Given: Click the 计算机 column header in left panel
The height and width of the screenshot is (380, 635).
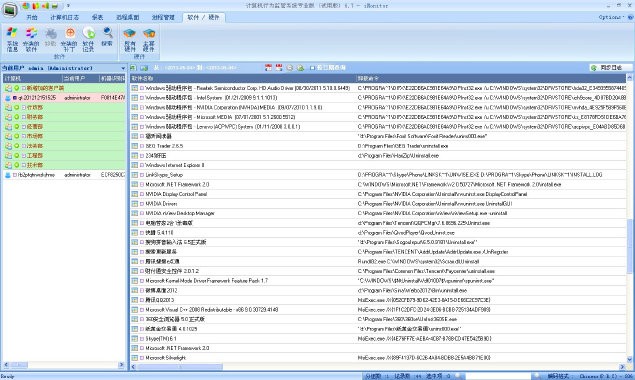Looking at the screenshot, I should tap(32, 78).
